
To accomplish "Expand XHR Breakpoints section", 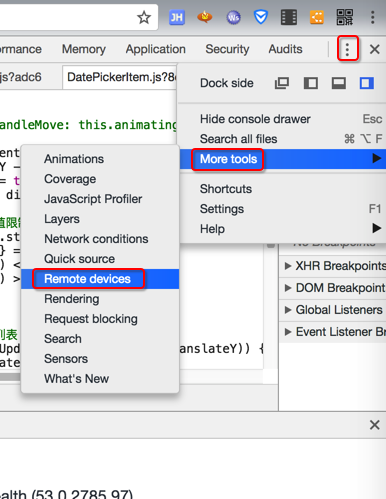I will pyautogui.click(x=333, y=266).
